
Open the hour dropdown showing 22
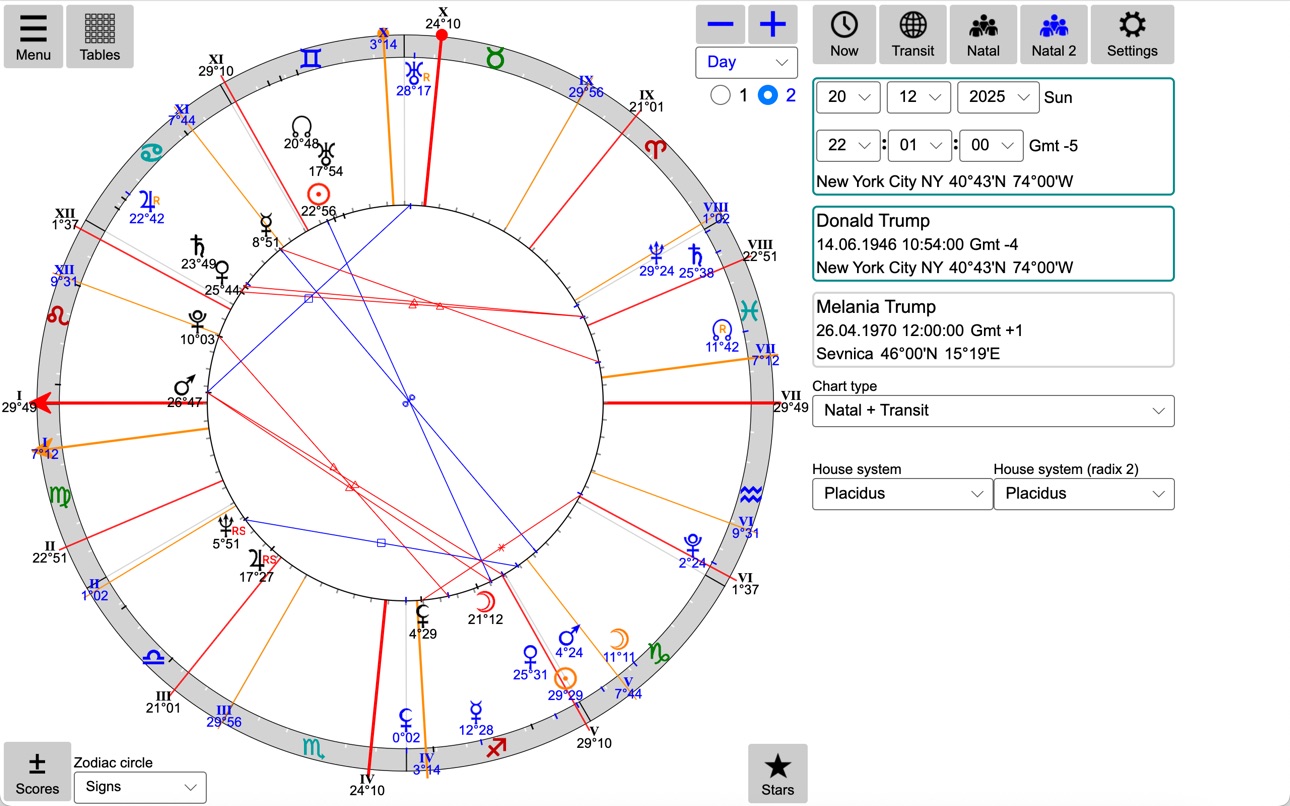(x=848, y=145)
